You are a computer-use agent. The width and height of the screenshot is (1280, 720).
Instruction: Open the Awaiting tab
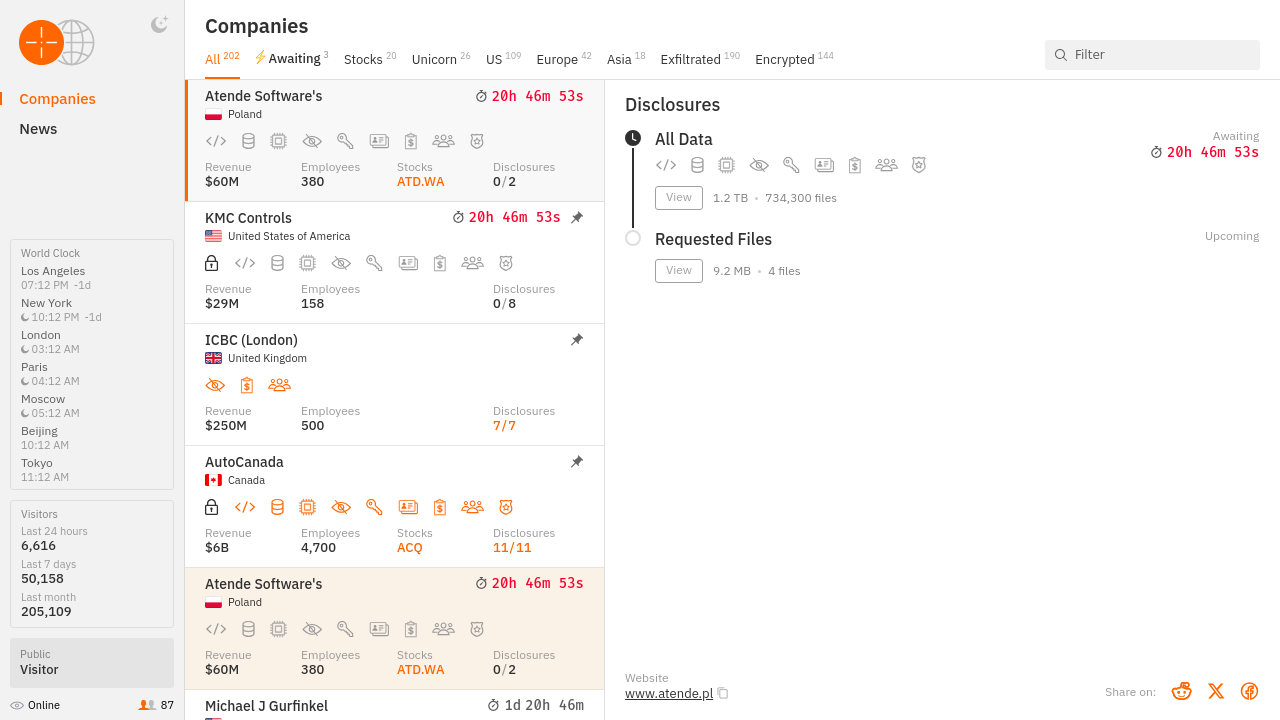tap(291, 59)
